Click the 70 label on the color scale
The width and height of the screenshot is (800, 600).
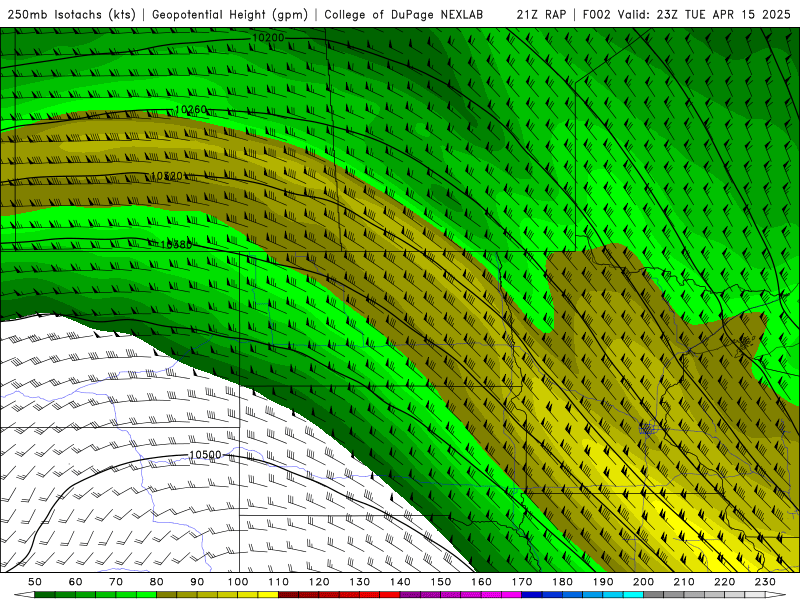tap(116, 582)
